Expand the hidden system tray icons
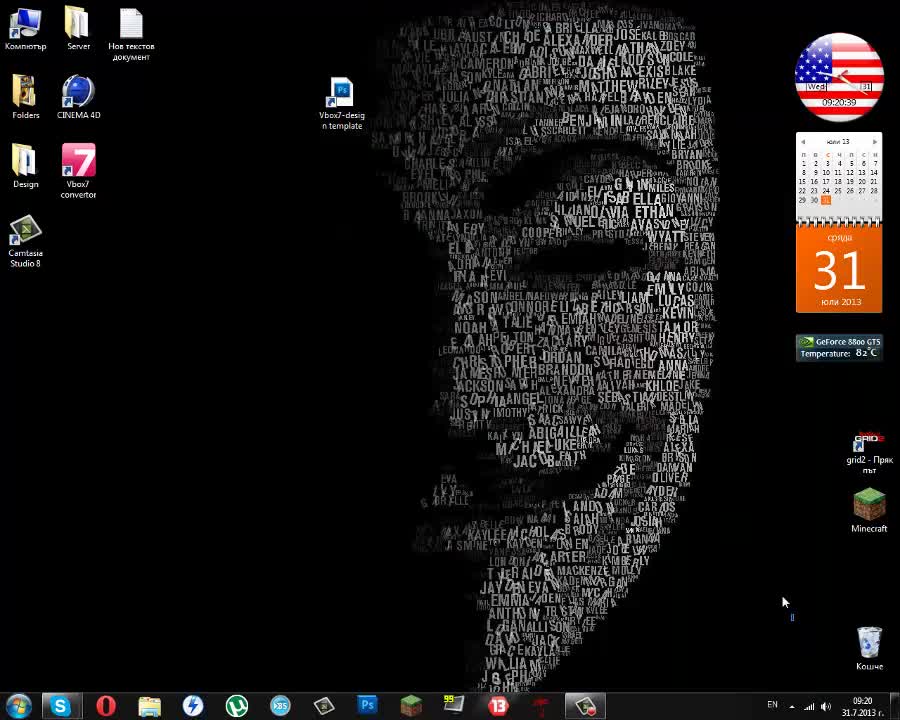Image resolution: width=900 pixels, height=720 pixels. [x=792, y=706]
